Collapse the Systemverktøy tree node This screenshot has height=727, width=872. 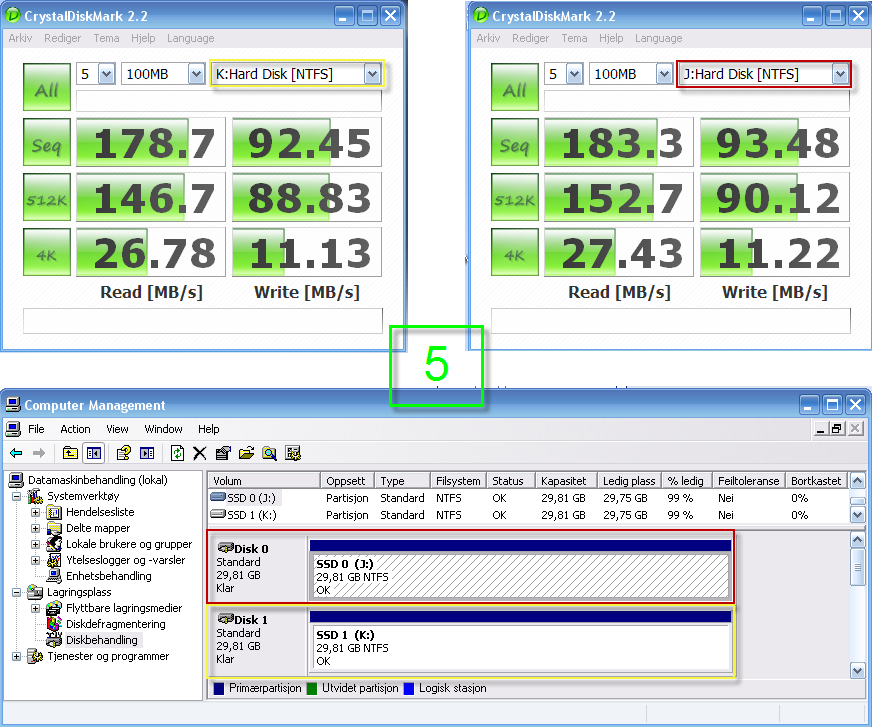click(17, 496)
